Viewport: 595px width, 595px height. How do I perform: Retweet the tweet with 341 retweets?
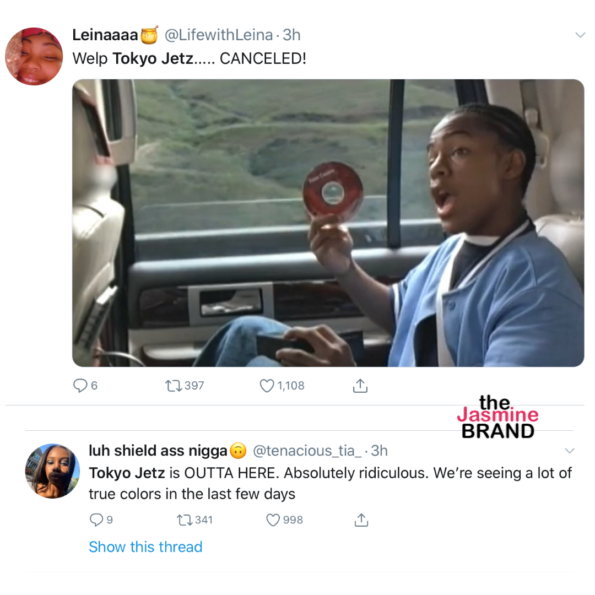185,520
